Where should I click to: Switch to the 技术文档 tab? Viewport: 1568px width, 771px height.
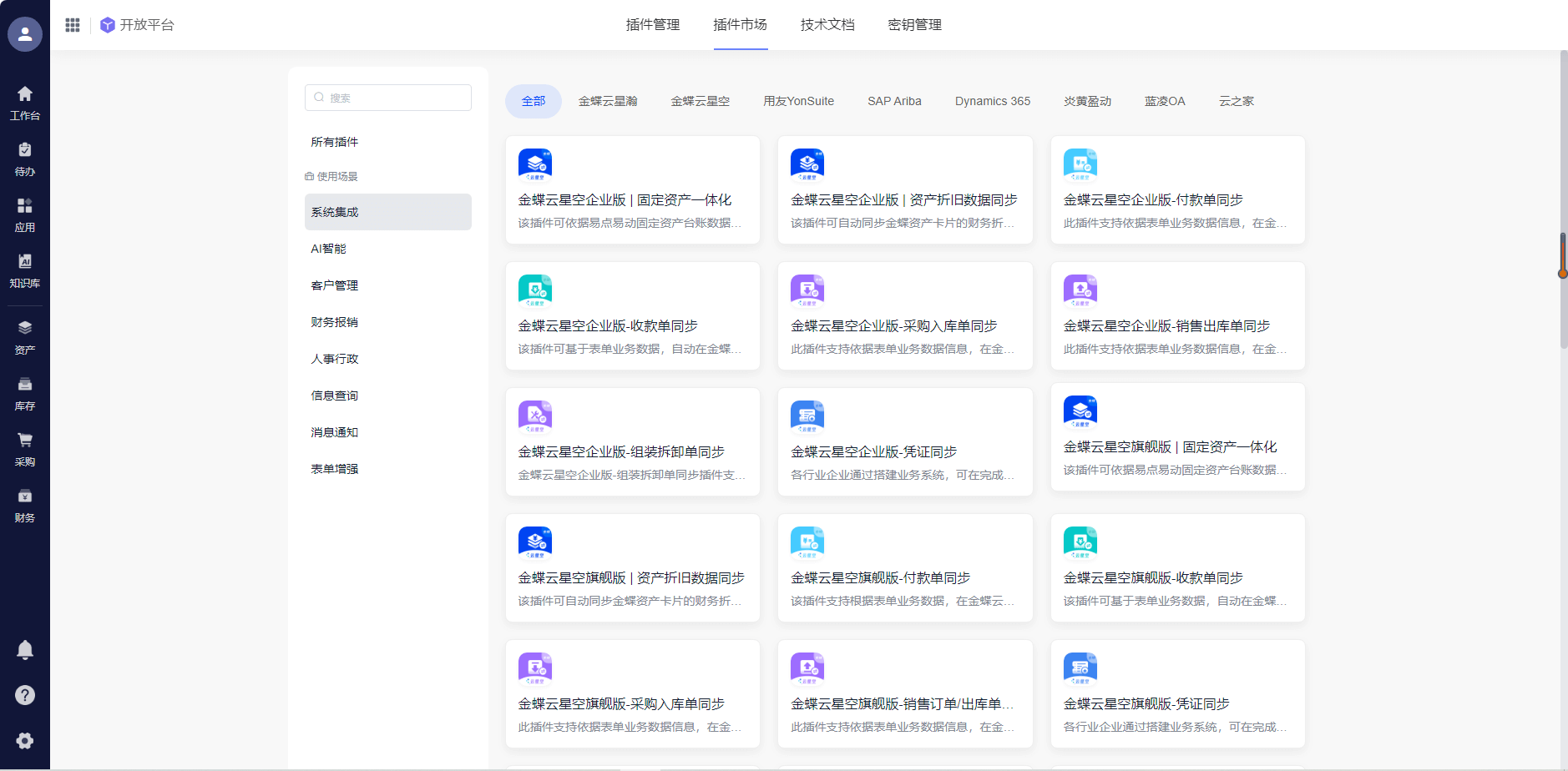pyautogui.click(x=827, y=25)
